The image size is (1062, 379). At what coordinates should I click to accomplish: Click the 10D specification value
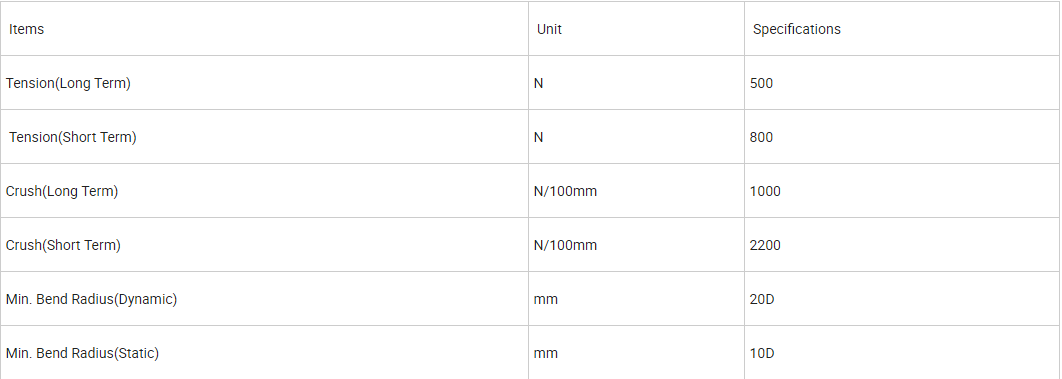[762, 354]
